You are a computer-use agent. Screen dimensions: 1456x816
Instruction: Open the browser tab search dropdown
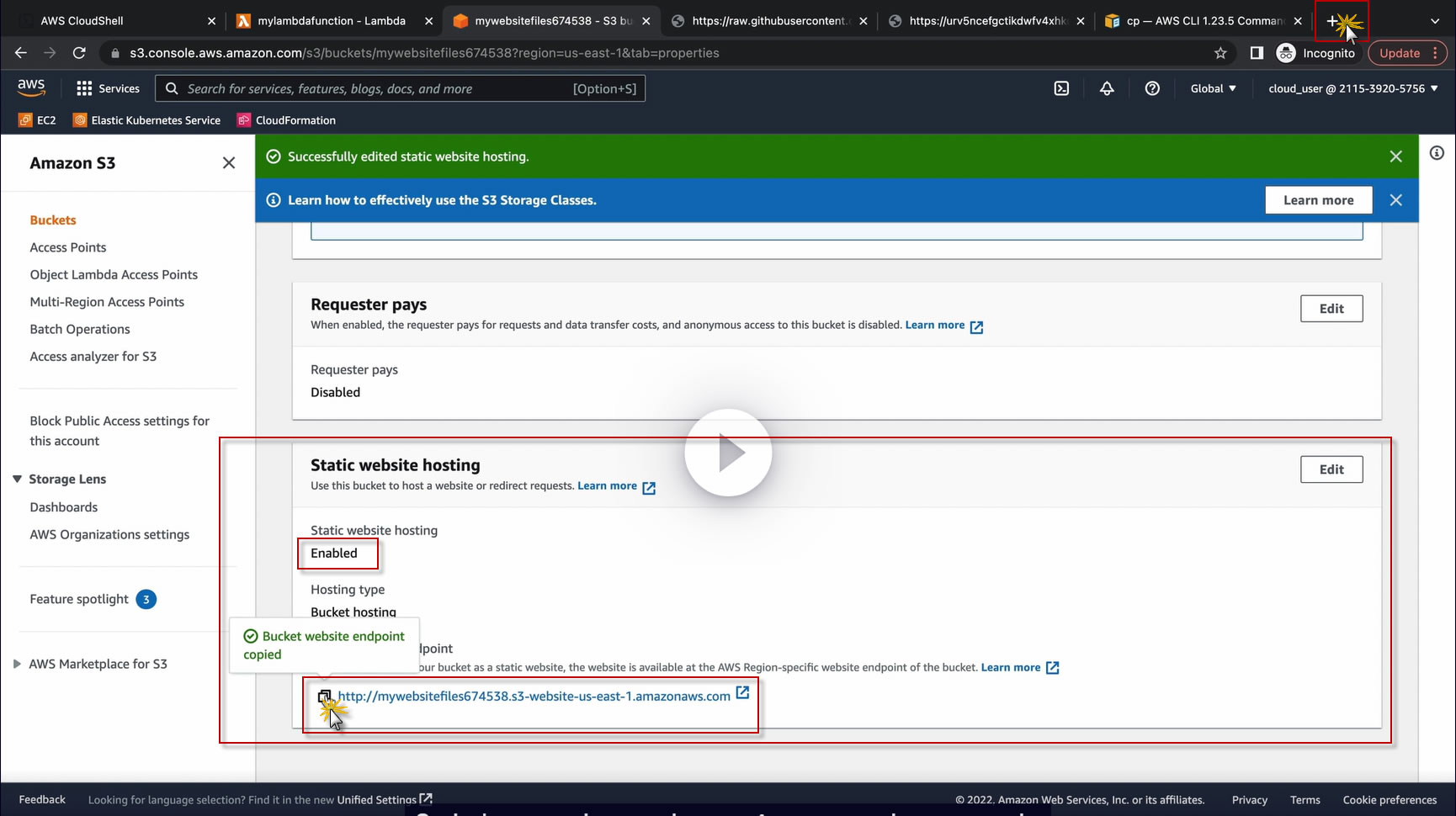1435,21
